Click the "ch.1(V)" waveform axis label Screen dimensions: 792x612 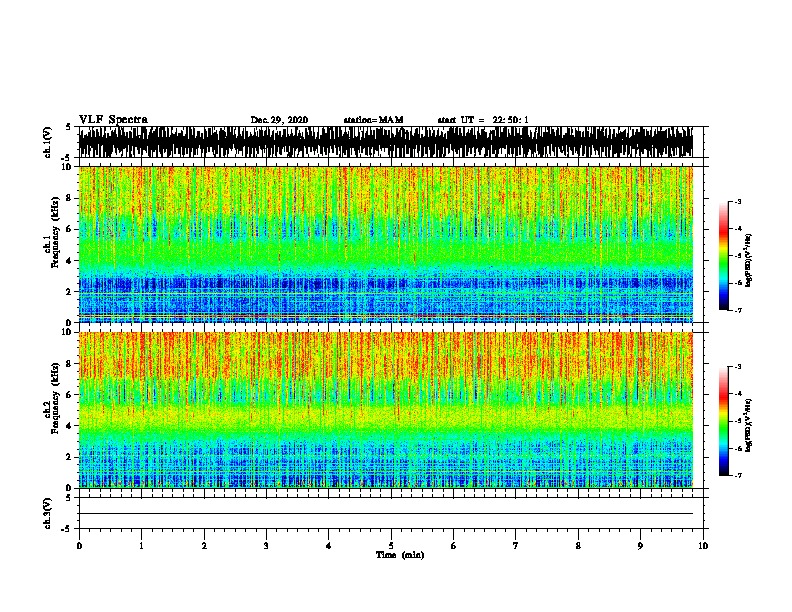coord(47,142)
